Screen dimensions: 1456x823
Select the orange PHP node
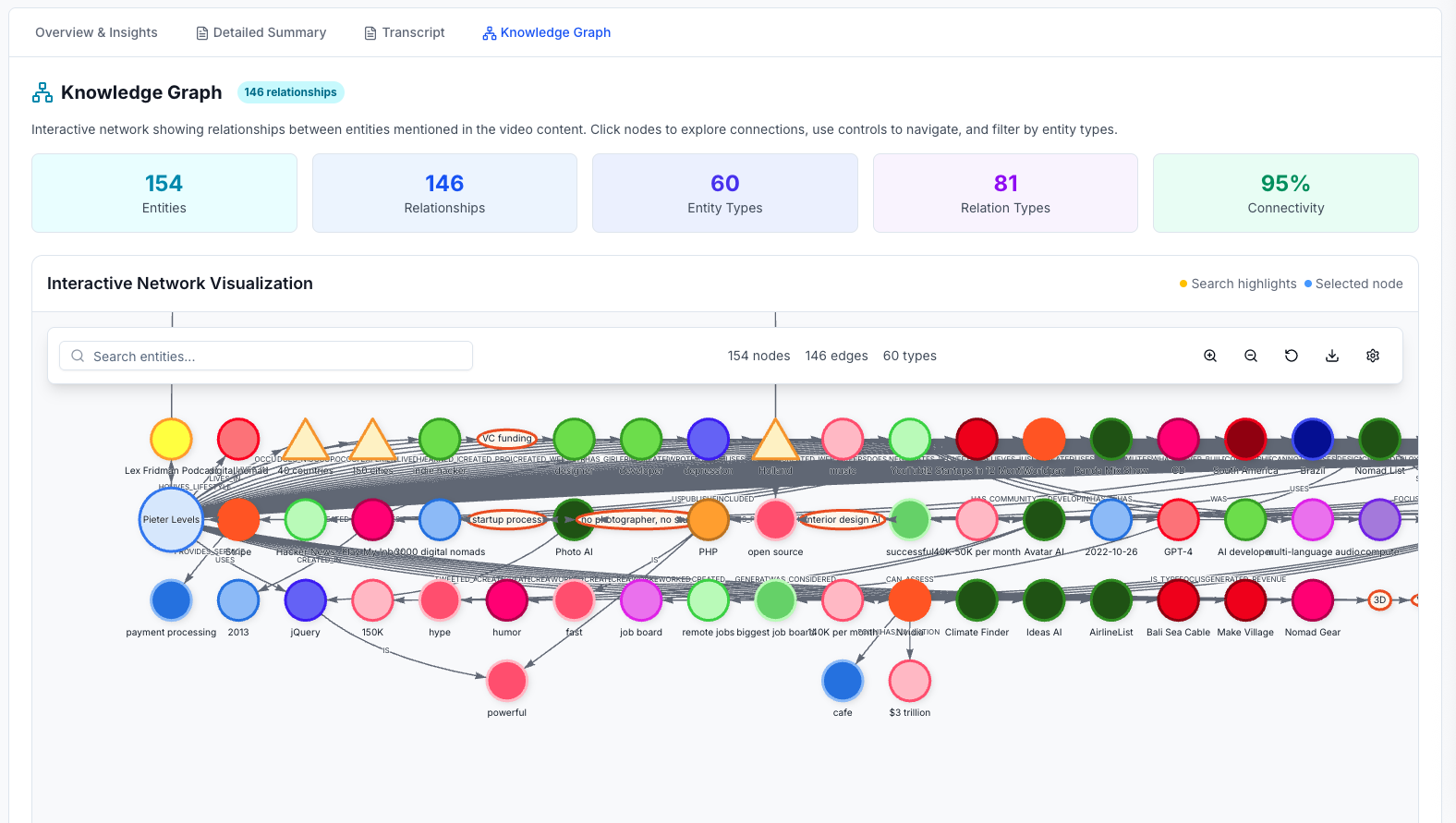click(x=709, y=520)
